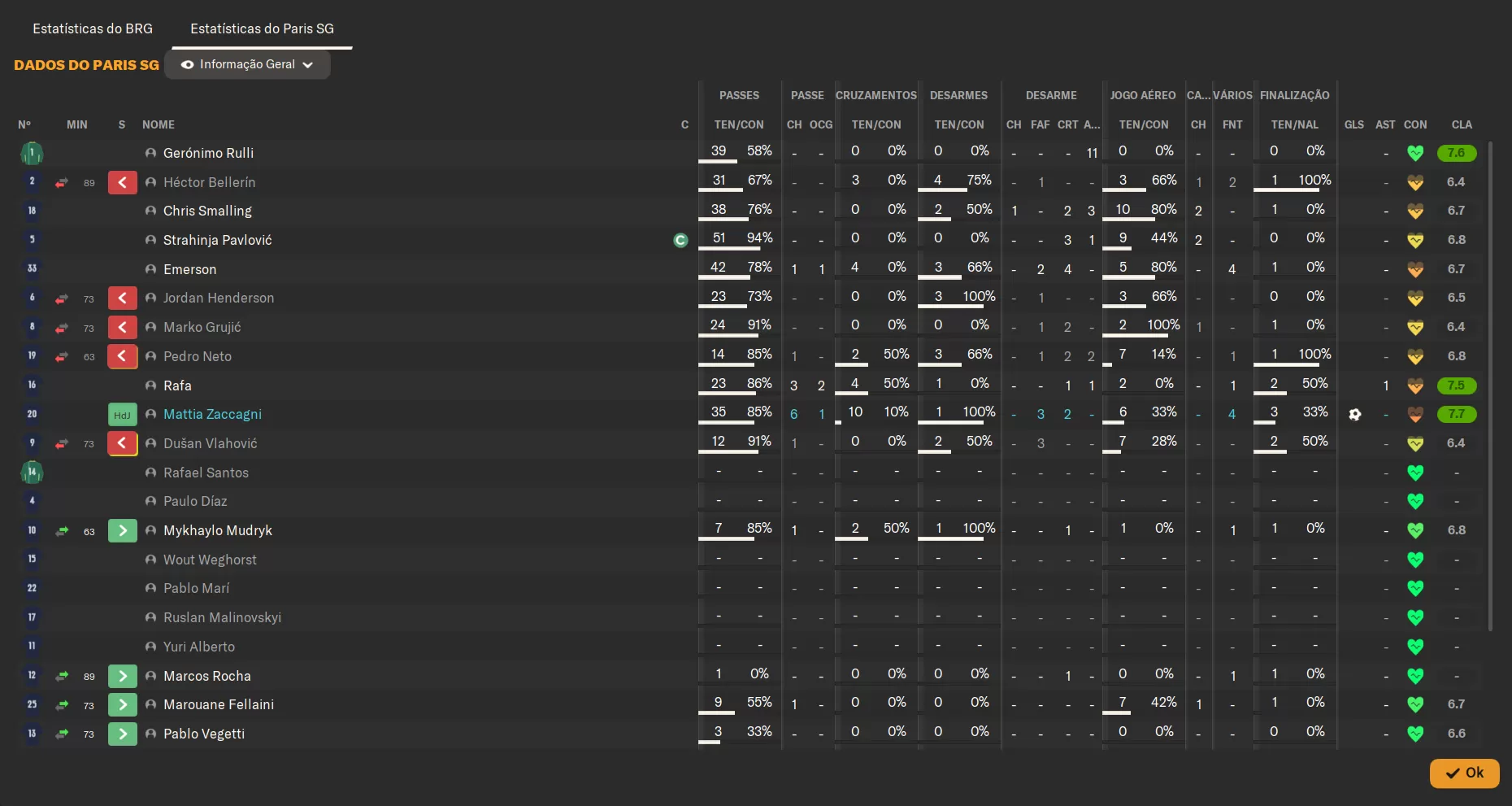Click Pablo Vegetti substituted-on green arrow icon
Screen dimensions: 1512x806
click(x=123, y=734)
